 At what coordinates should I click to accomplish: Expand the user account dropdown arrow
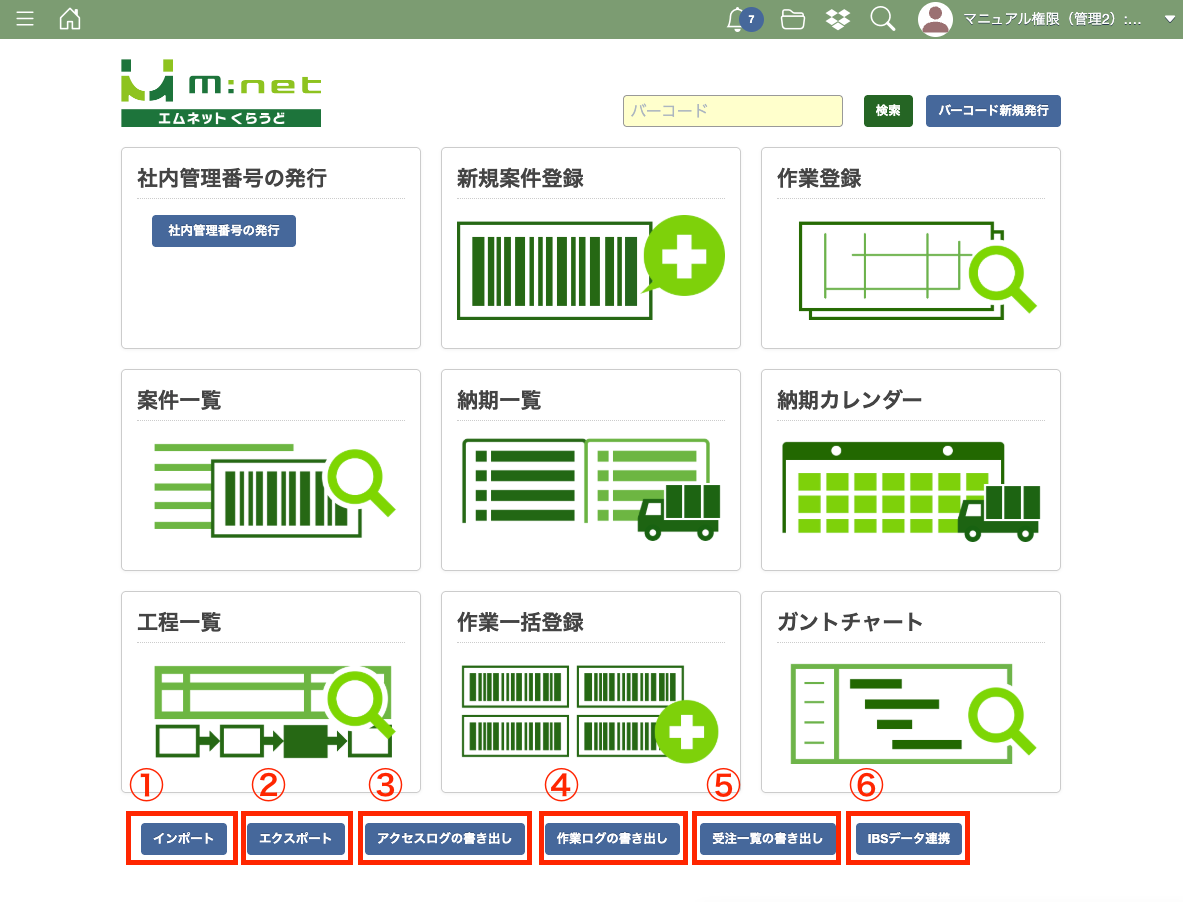point(1169,19)
